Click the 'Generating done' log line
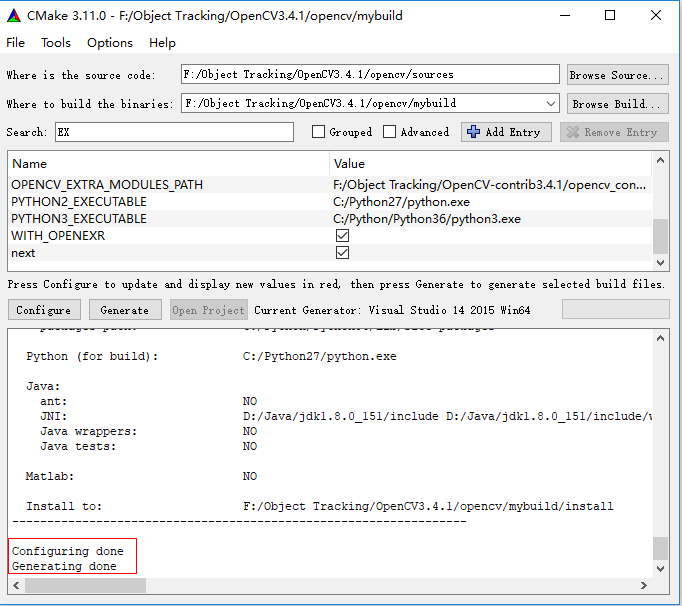The width and height of the screenshot is (682, 606). pyautogui.click(x=64, y=566)
